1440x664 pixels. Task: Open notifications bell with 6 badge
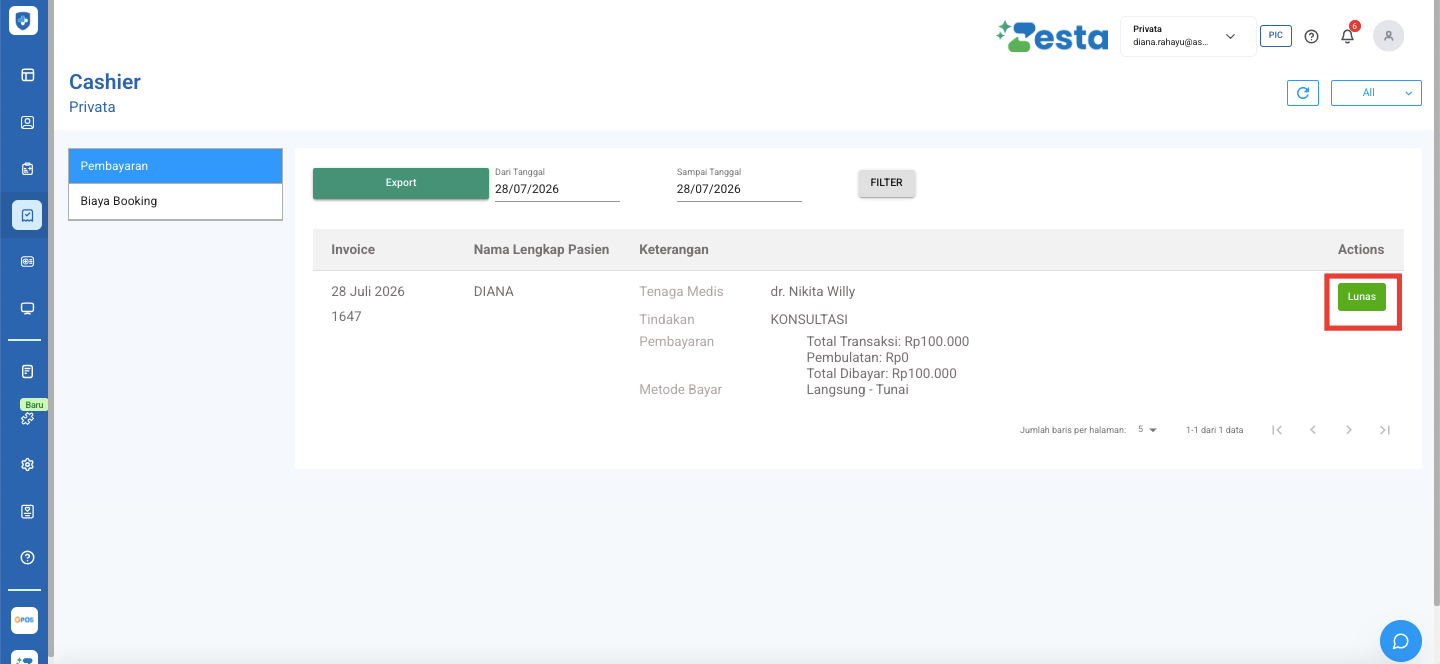pos(1348,35)
